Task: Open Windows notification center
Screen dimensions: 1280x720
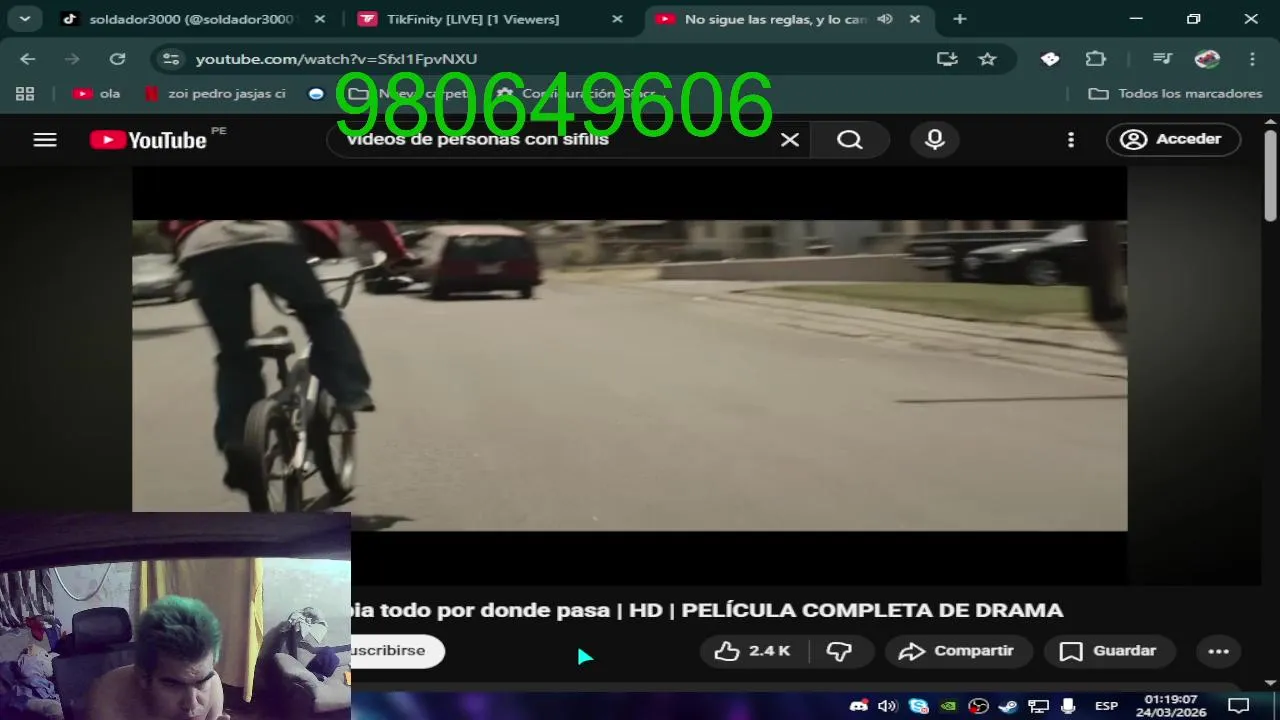Action: [1238, 706]
